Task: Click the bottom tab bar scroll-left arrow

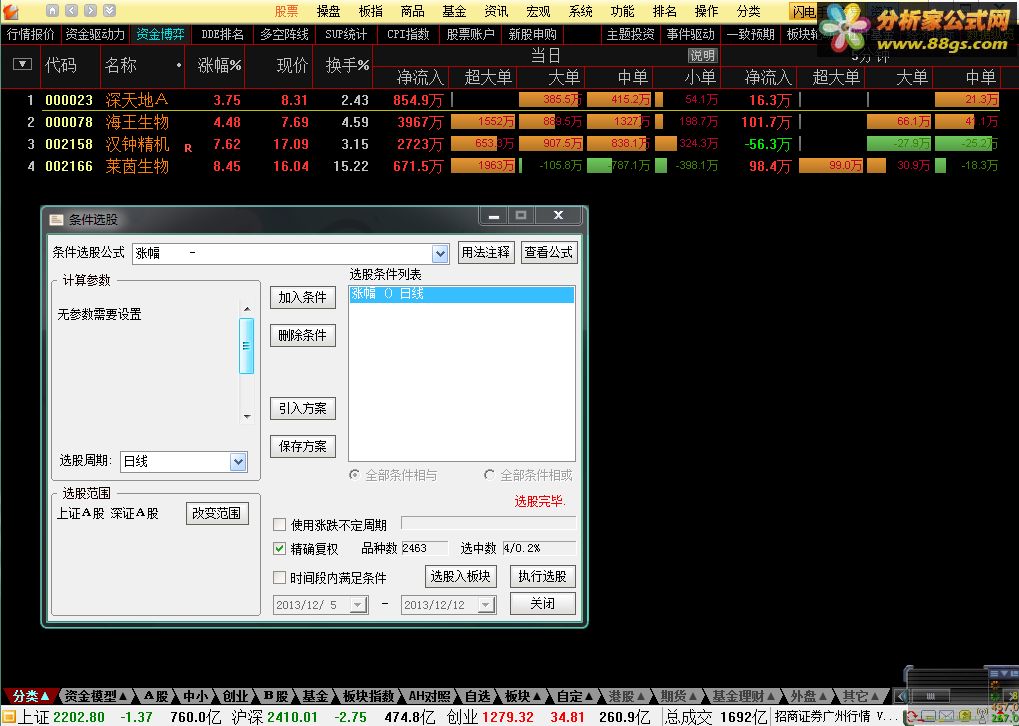Action: 901,696
